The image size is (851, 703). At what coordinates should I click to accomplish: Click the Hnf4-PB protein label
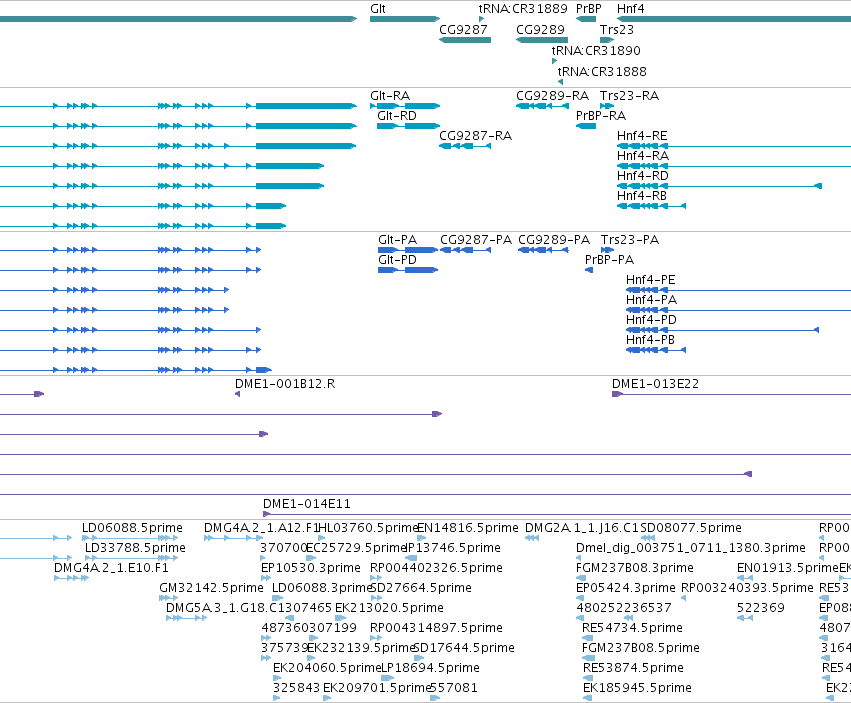(x=650, y=339)
